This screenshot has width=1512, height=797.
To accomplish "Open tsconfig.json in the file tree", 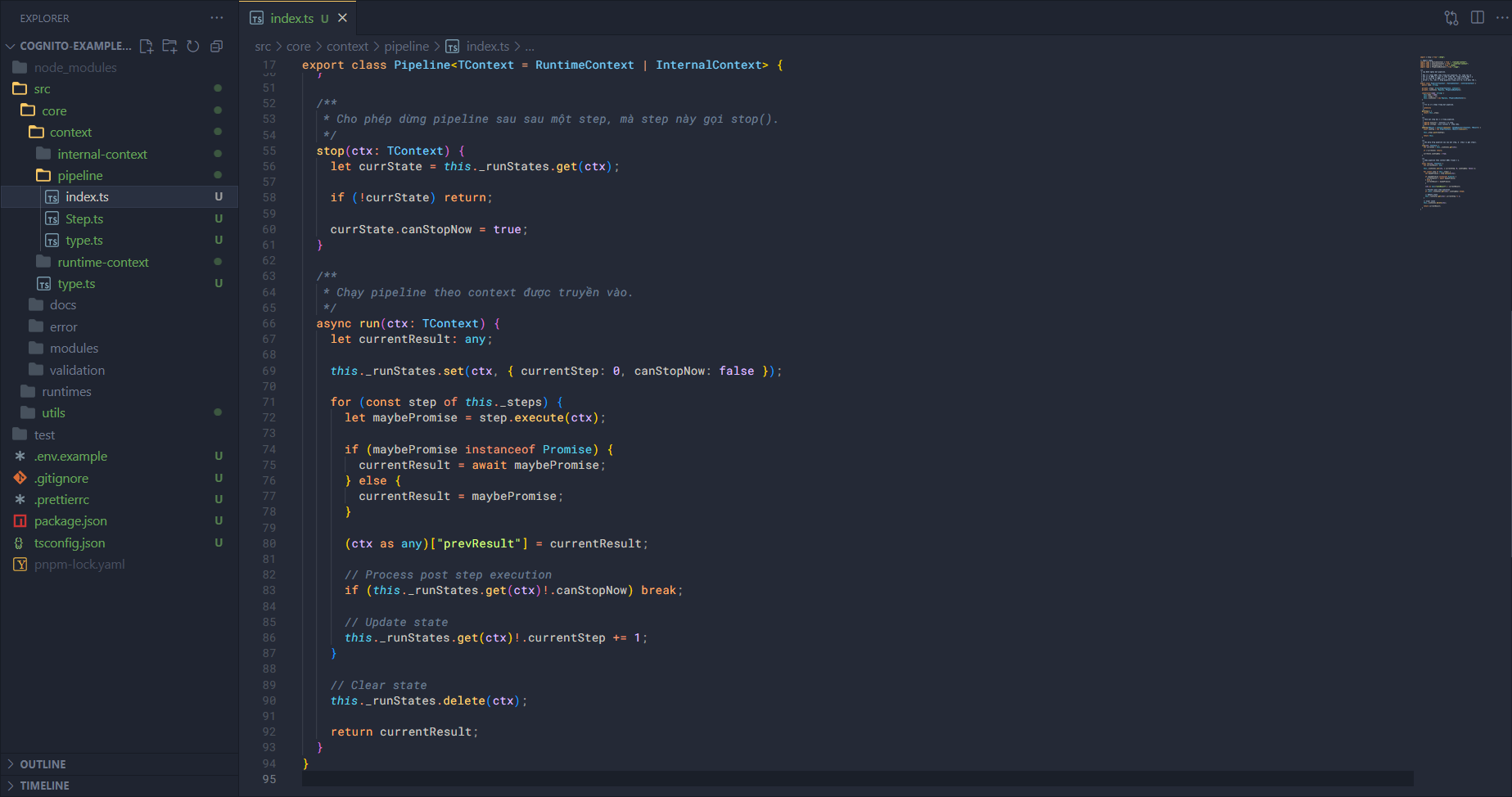I will 70,543.
